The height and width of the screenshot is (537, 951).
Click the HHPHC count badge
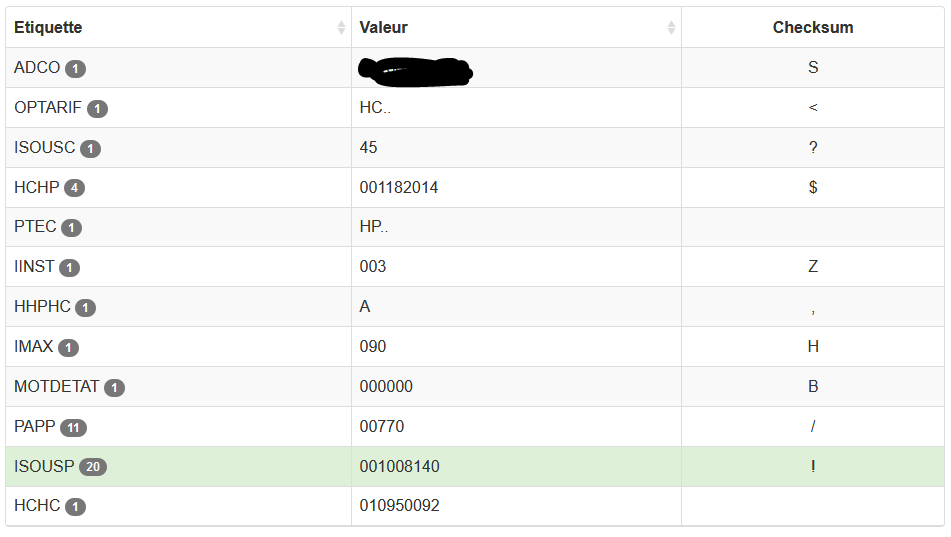click(86, 308)
